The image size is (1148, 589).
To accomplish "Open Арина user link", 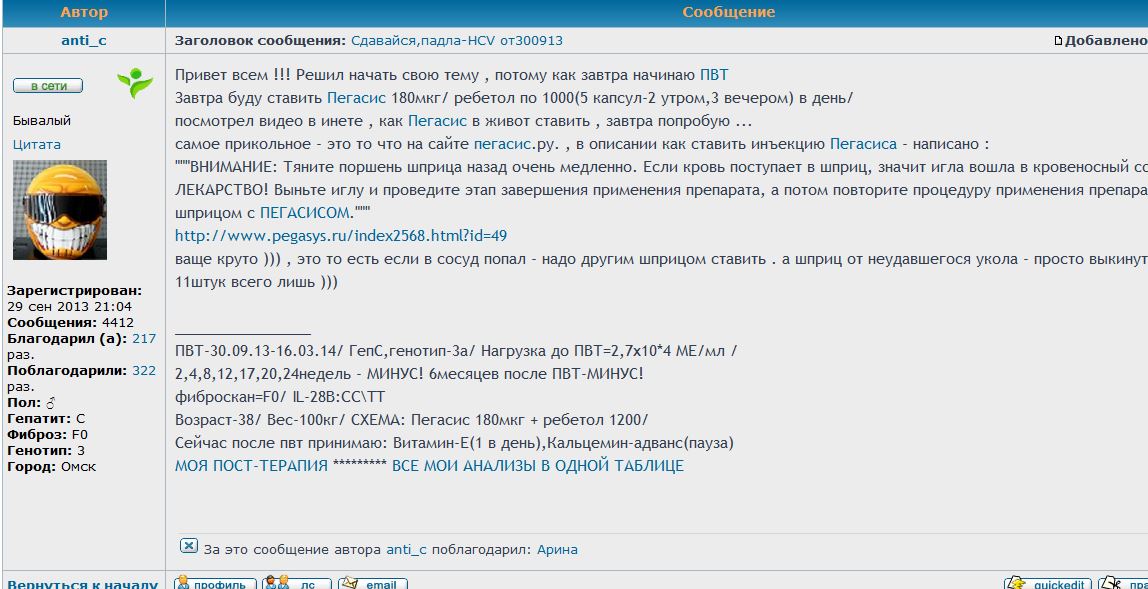I will (557, 549).
